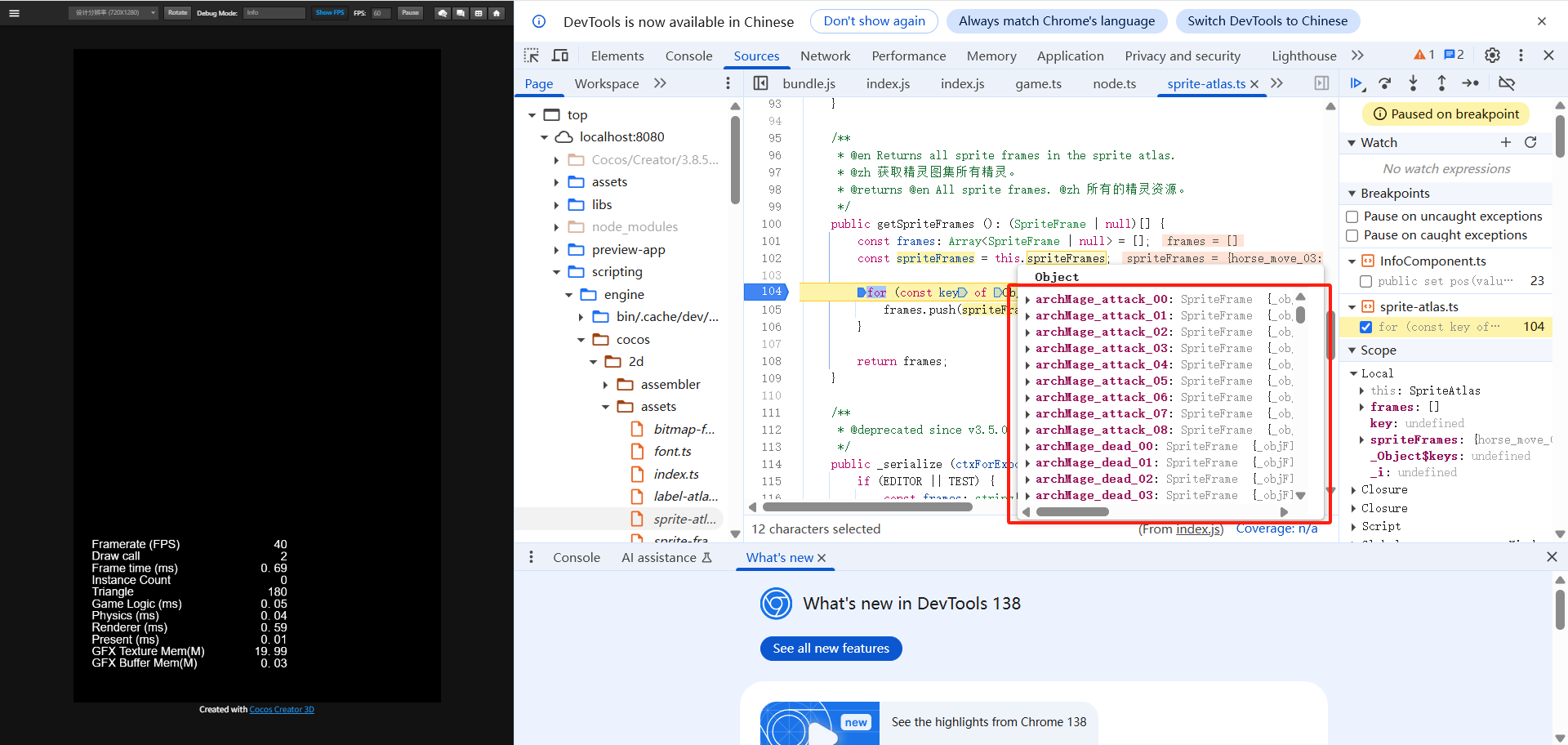Screen dimensions: 1568x745
Task: Click the horizontal scrollbar of the object popup
Action: coord(1071,512)
